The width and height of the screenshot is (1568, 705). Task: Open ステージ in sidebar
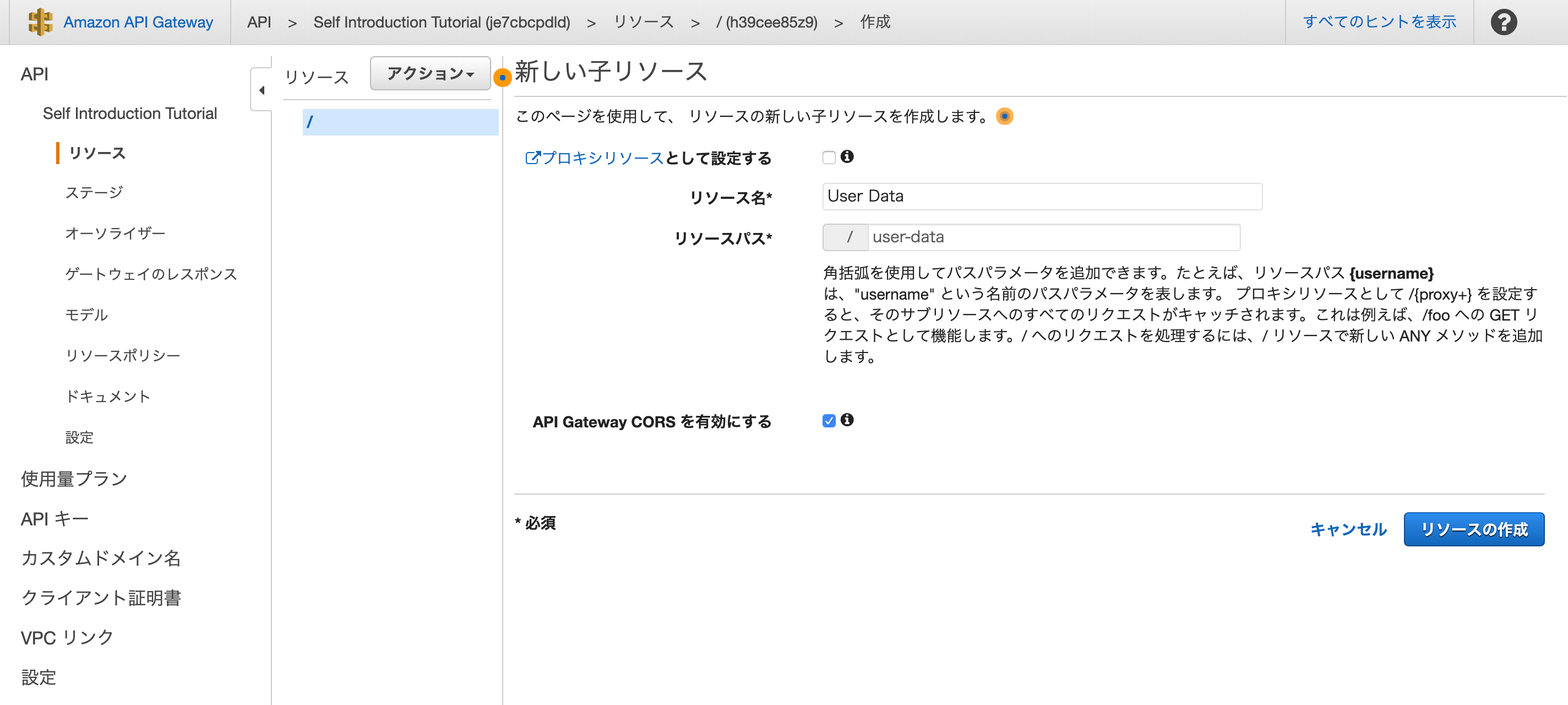click(x=94, y=192)
